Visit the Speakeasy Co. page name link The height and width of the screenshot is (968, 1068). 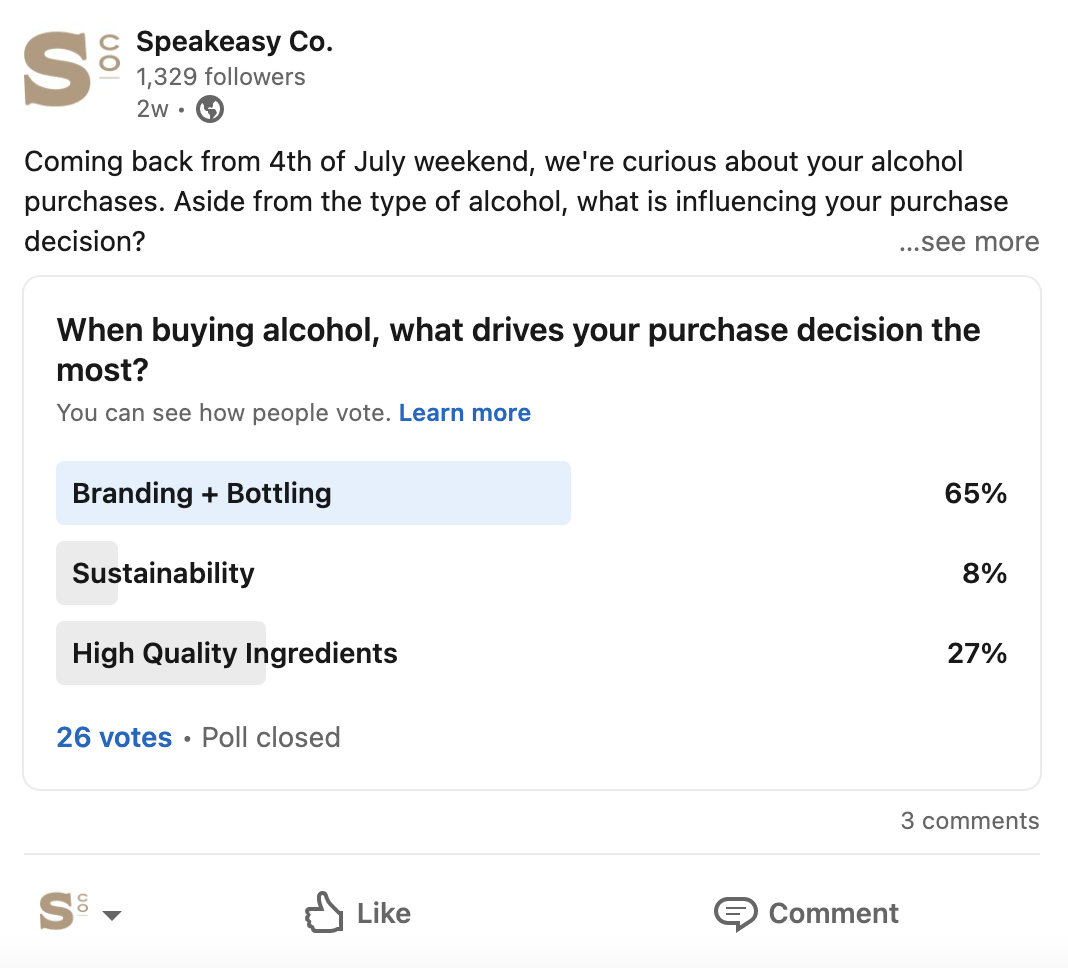pos(234,42)
